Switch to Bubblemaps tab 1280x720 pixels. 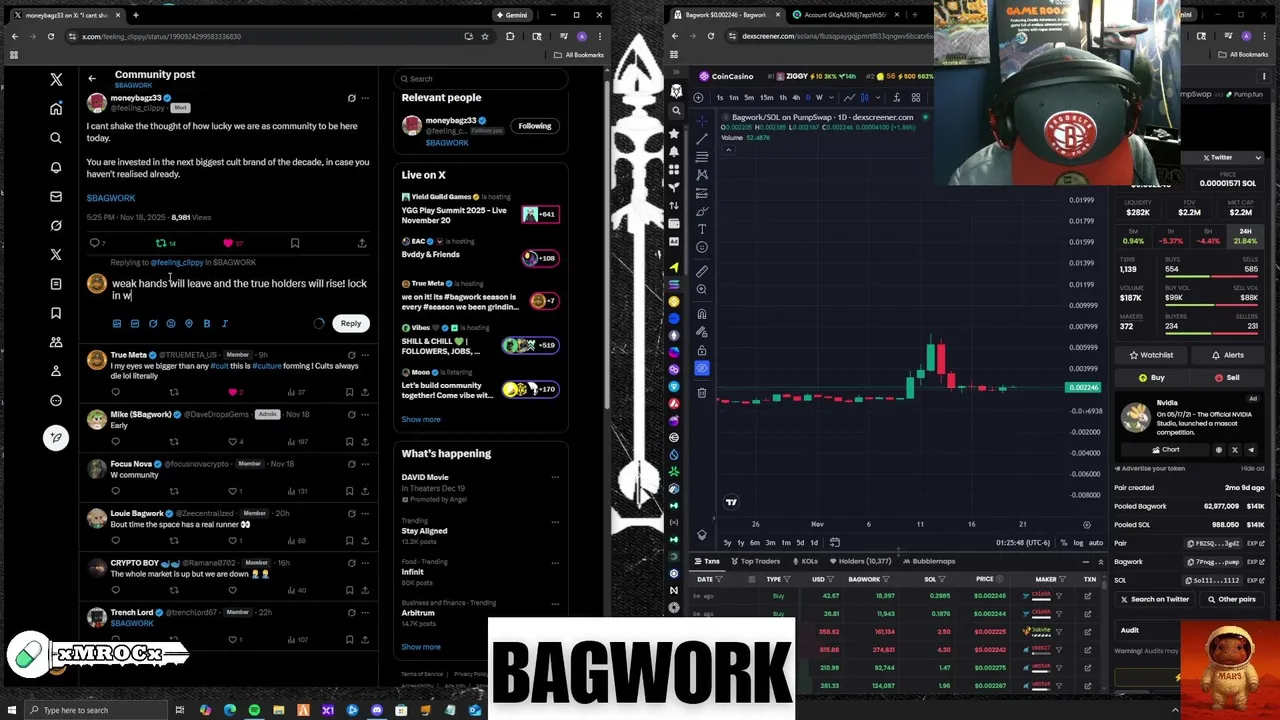click(929, 562)
